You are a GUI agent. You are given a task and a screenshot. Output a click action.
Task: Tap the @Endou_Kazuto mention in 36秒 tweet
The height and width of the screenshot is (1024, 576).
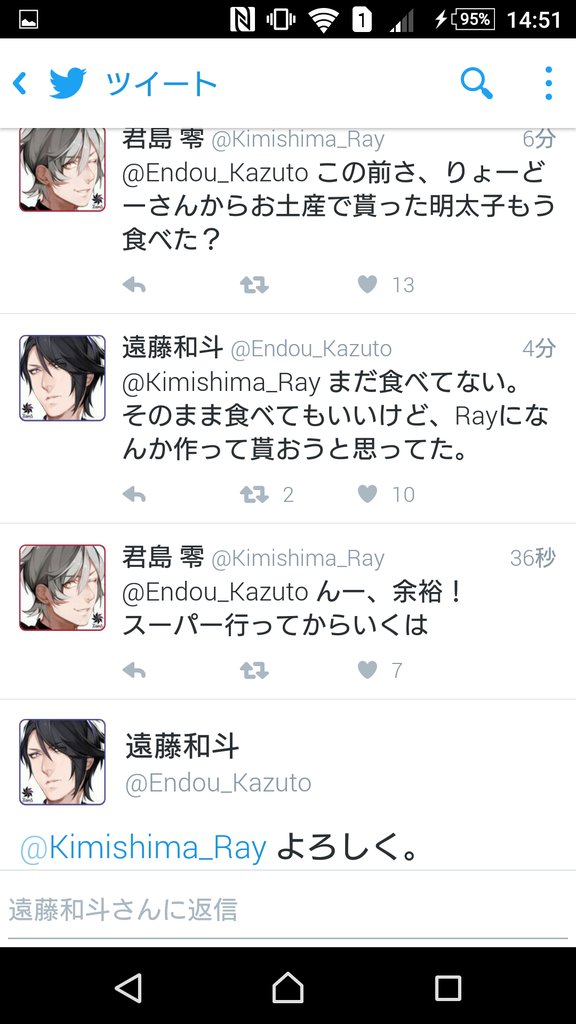coord(215,592)
